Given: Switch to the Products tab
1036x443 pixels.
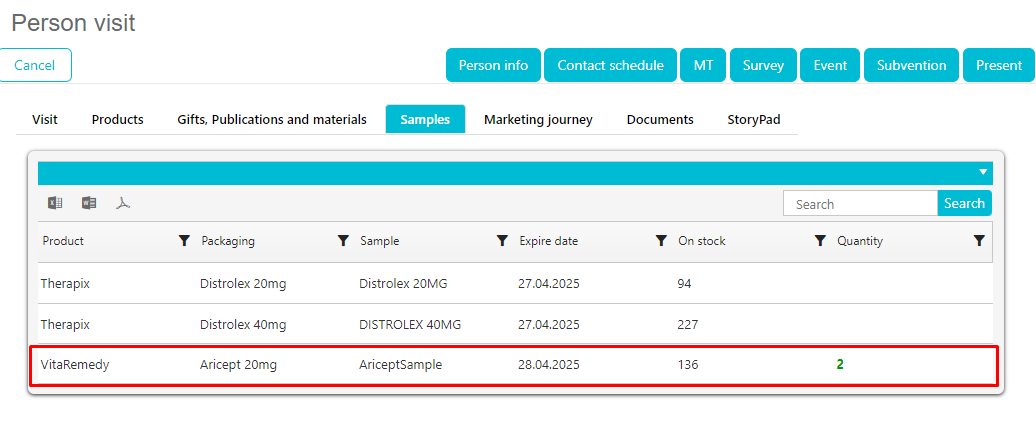Looking at the screenshot, I should (x=118, y=119).
